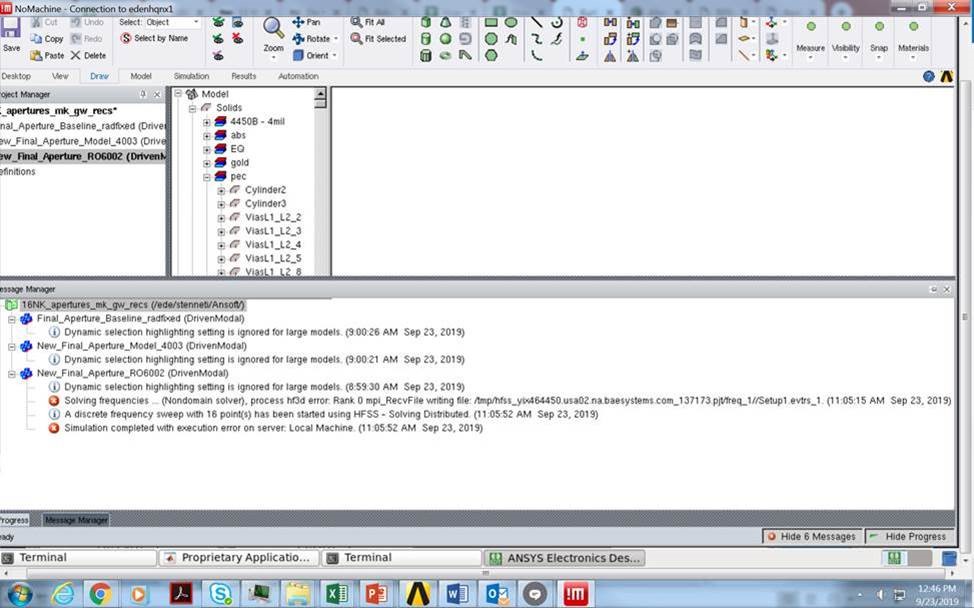This screenshot has height=608, width=974.
Task: Open ANSYS Electronics Desktop from the taskbar
Action: coord(565,557)
